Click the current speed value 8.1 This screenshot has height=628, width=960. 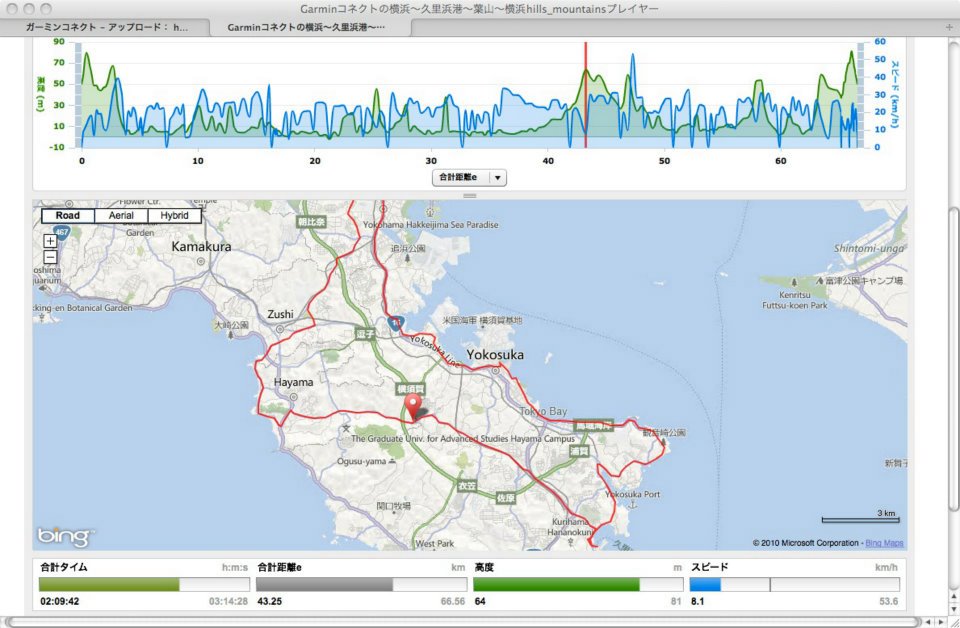click(697, 602)
